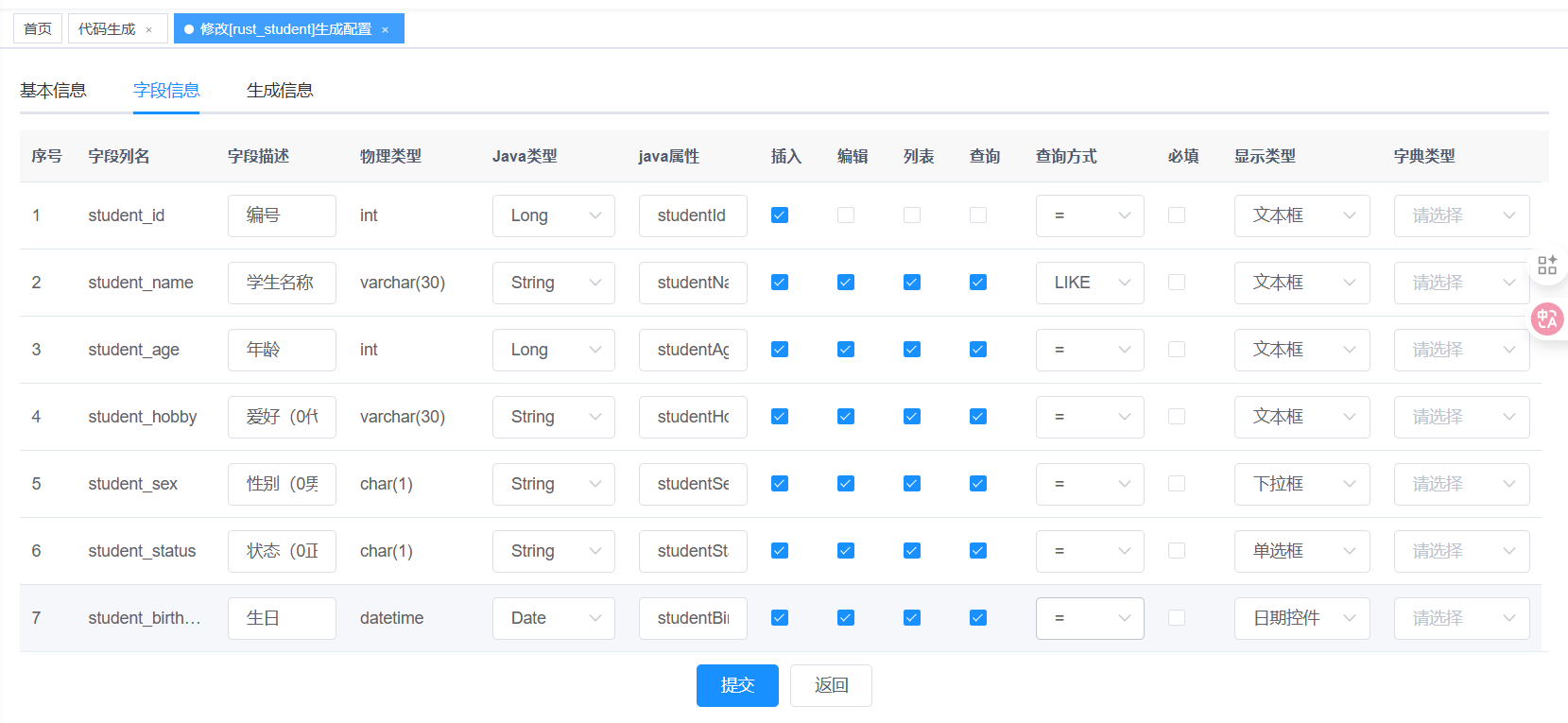The width and height of the screenshot is (1568, 723).
Task: Switch to the 生成信息 tab
Action: point(280,91)
